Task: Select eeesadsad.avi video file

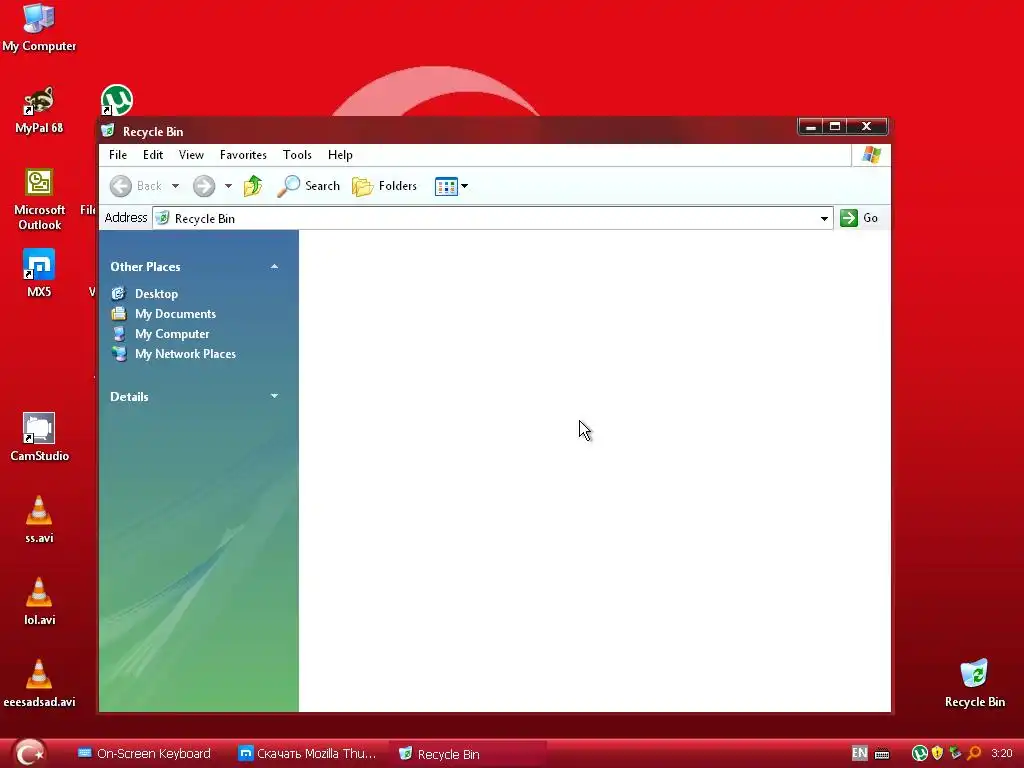Action: [39, 683]
